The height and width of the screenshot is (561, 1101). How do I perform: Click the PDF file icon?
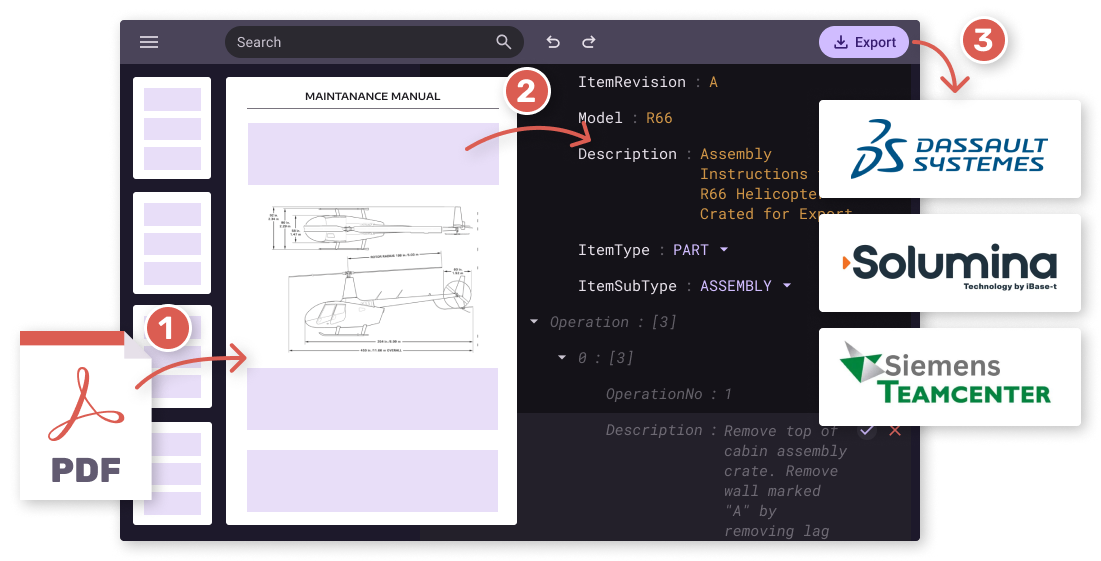[x=85, y=416]
